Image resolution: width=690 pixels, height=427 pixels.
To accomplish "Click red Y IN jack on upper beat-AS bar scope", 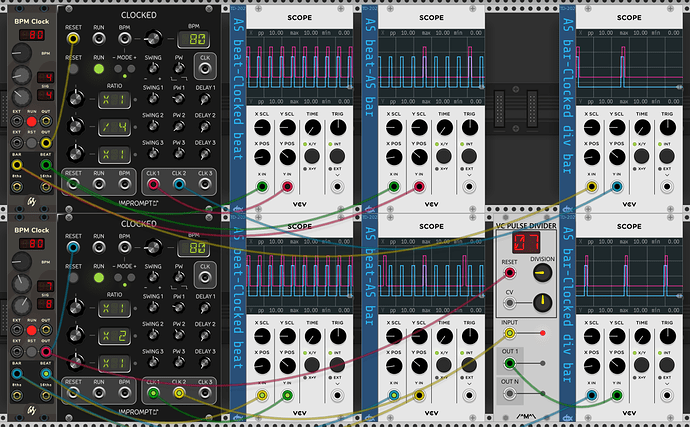I will coord(419,187).
